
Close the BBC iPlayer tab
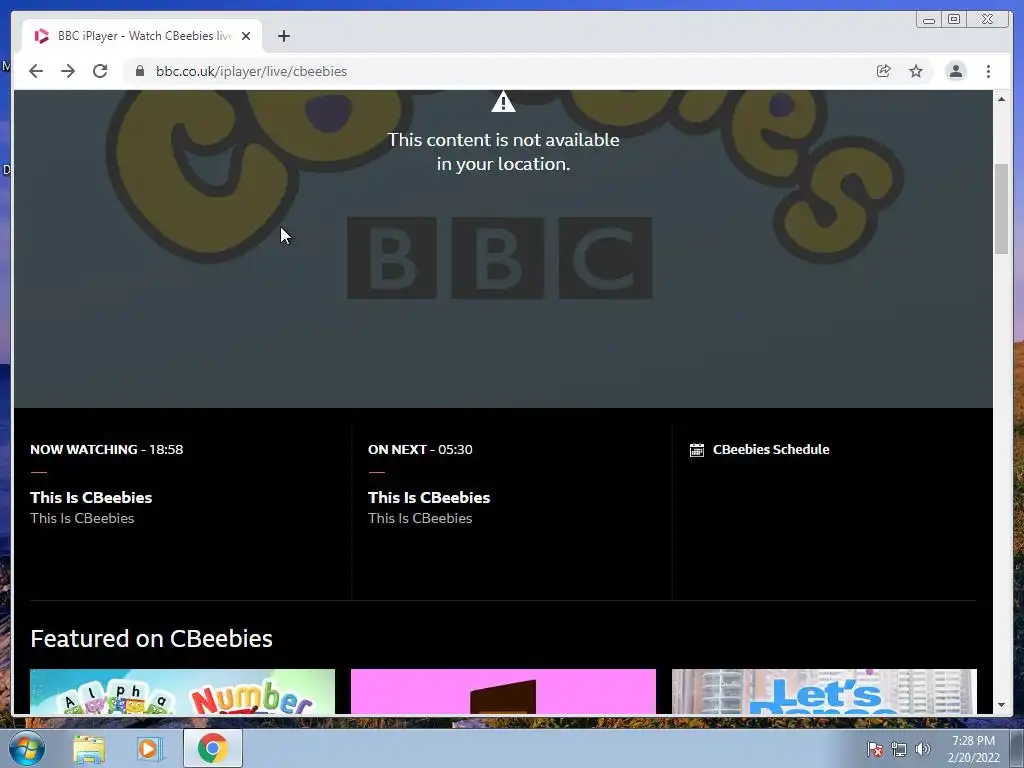[246, 36]
